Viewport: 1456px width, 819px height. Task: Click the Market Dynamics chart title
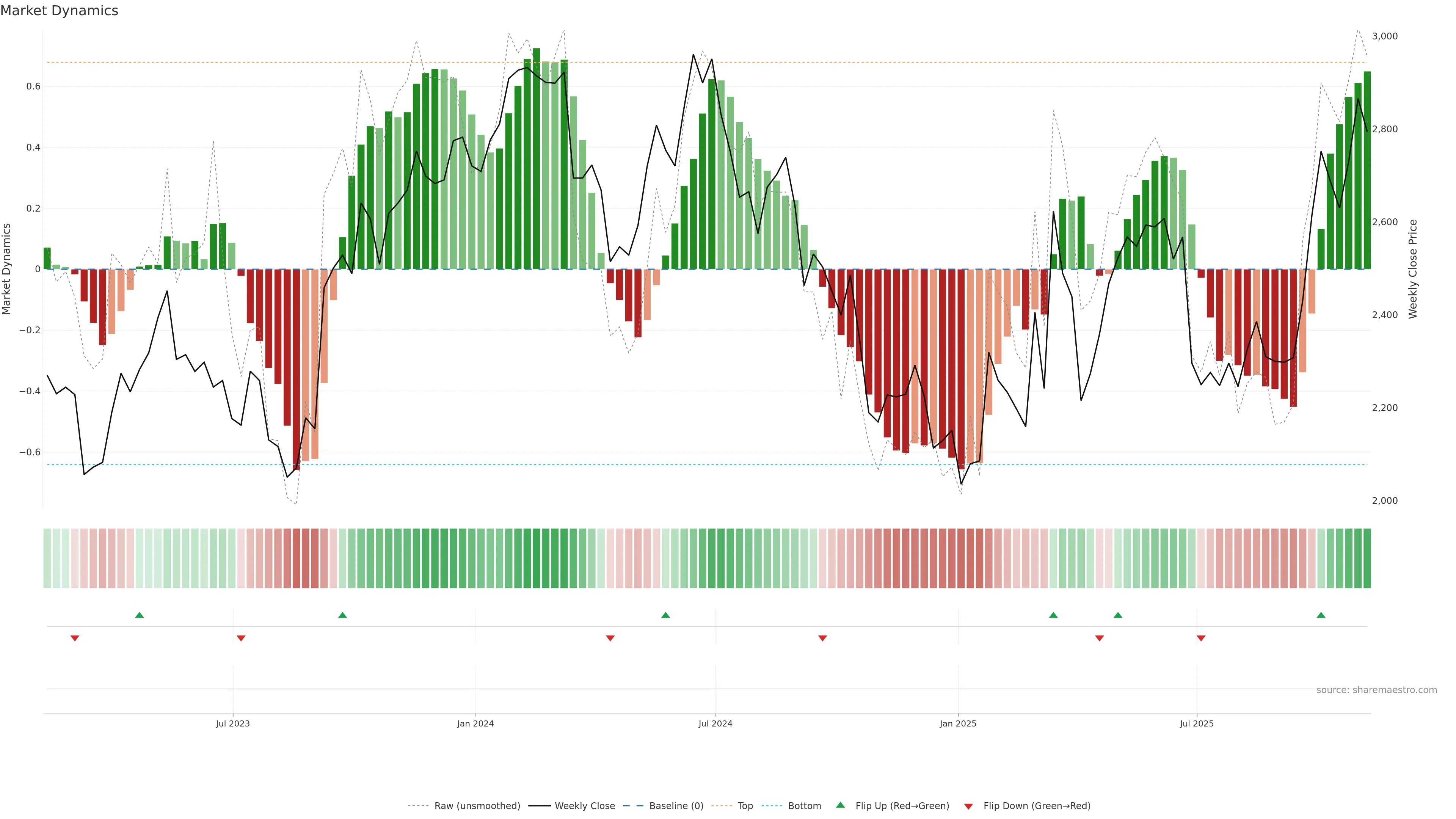pyautogui.click(x=60, y=11)
